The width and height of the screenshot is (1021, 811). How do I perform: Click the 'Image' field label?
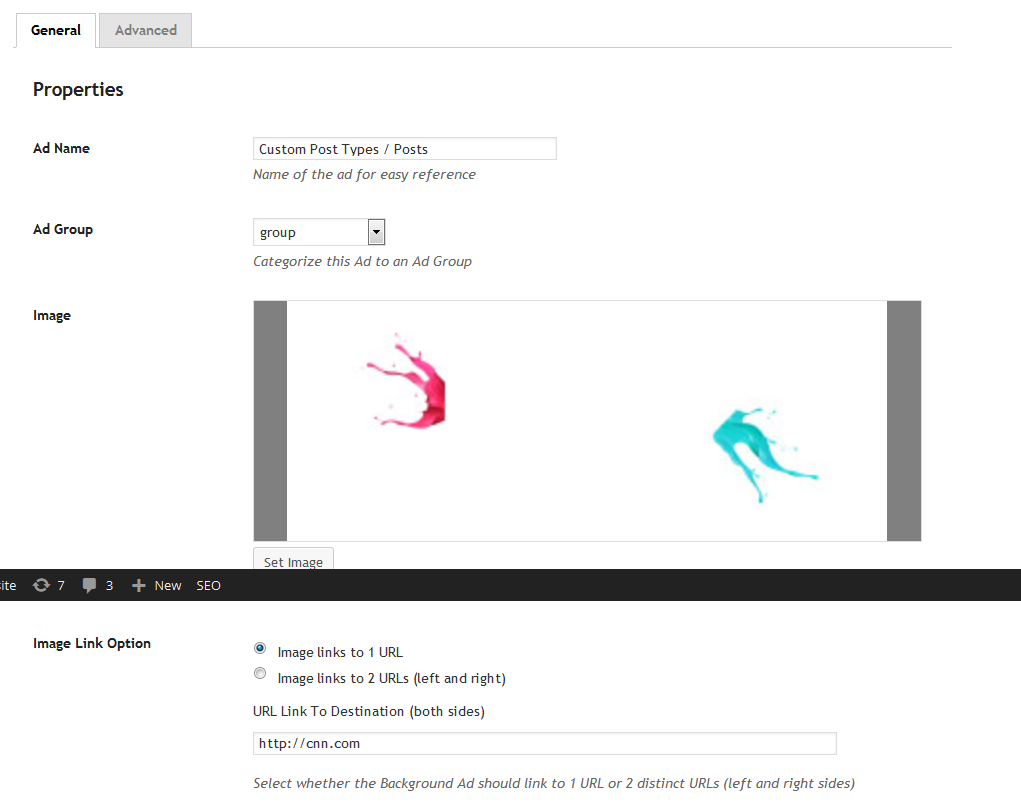point(52,316)
